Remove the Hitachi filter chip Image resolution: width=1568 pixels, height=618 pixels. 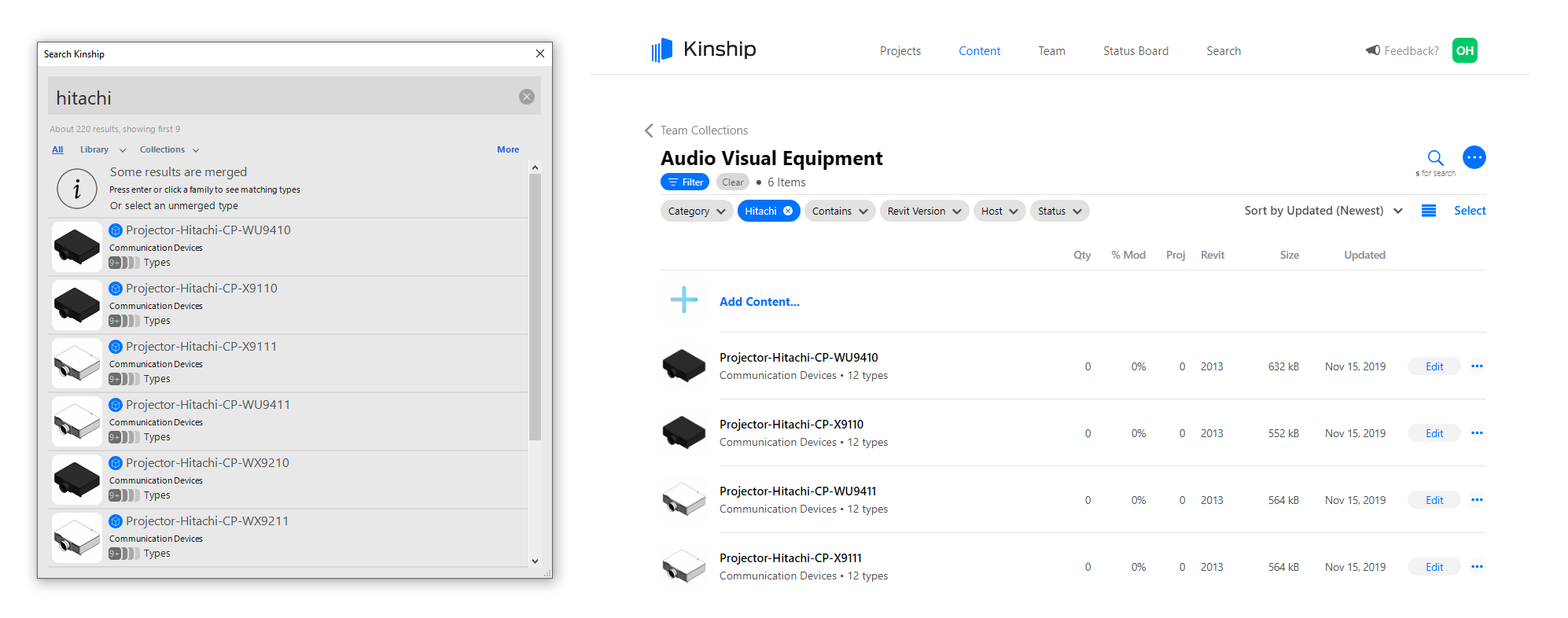[x=788, y=211]
